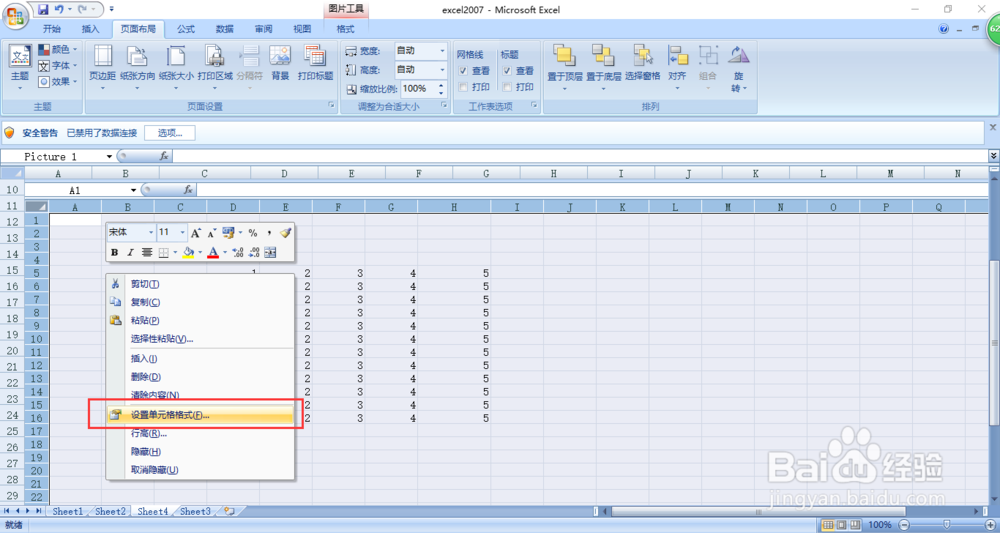Go to first sheet navigation arrow

click(8, 511)
